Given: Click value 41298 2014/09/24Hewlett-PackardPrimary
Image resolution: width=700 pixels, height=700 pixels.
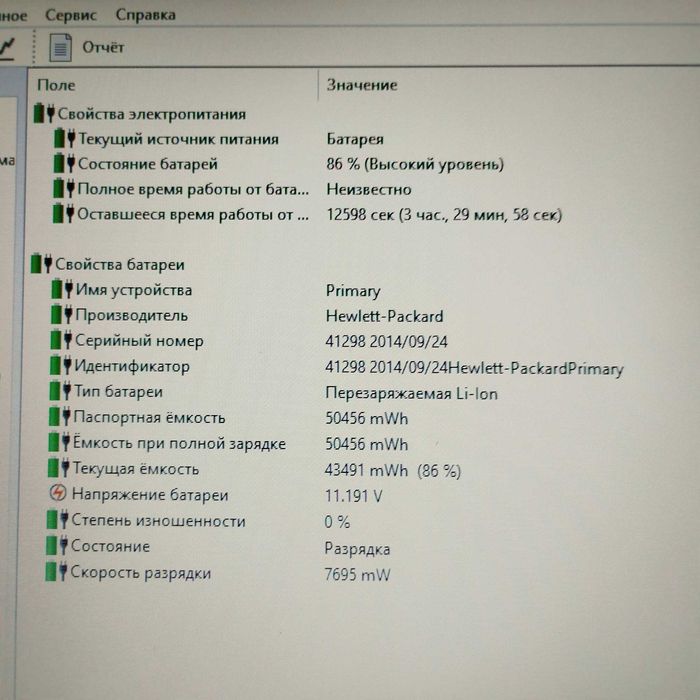Looking at the screenshot, I should tap(474, 368).
